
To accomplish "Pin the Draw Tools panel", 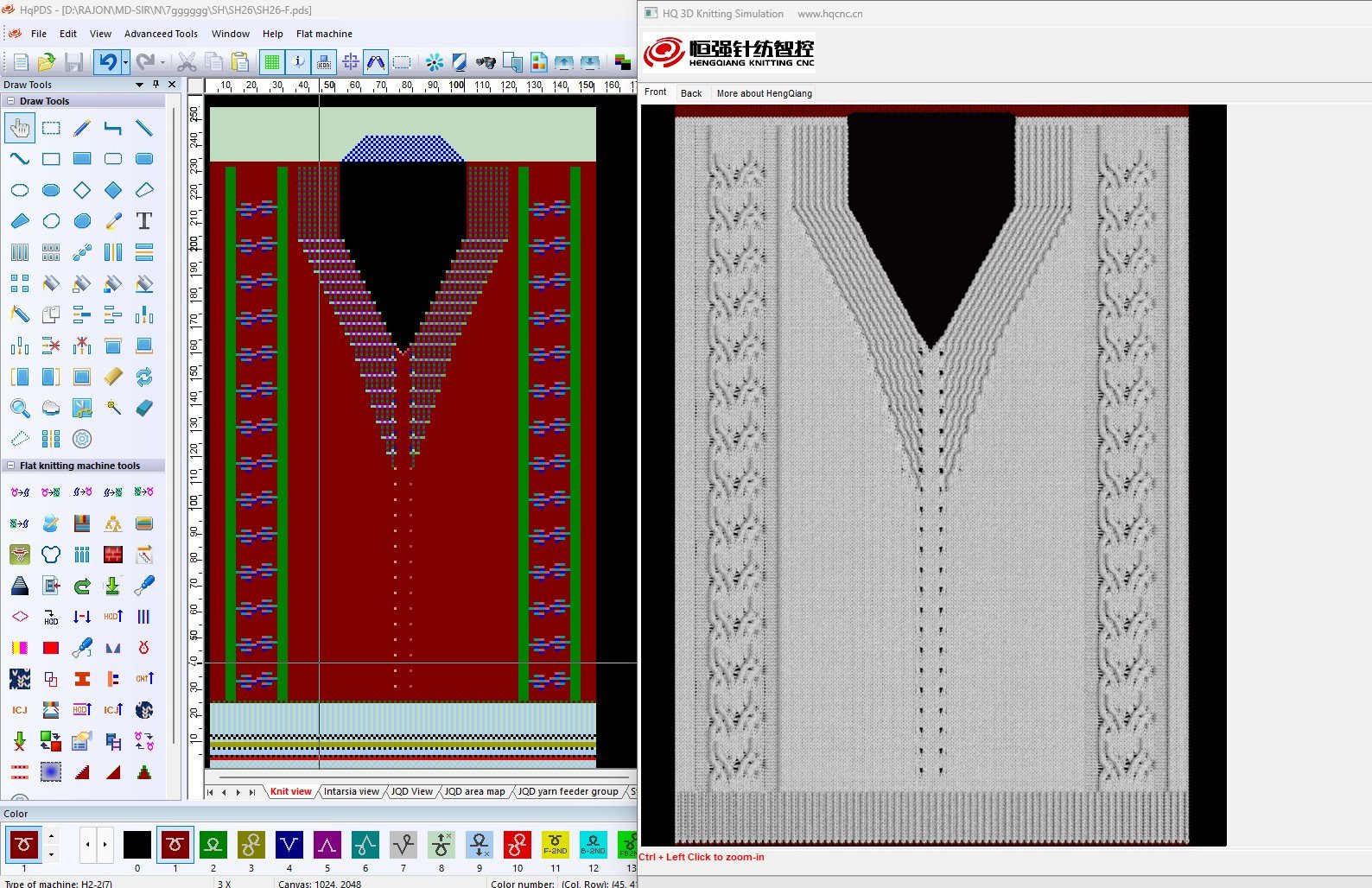I will [156, 85].
